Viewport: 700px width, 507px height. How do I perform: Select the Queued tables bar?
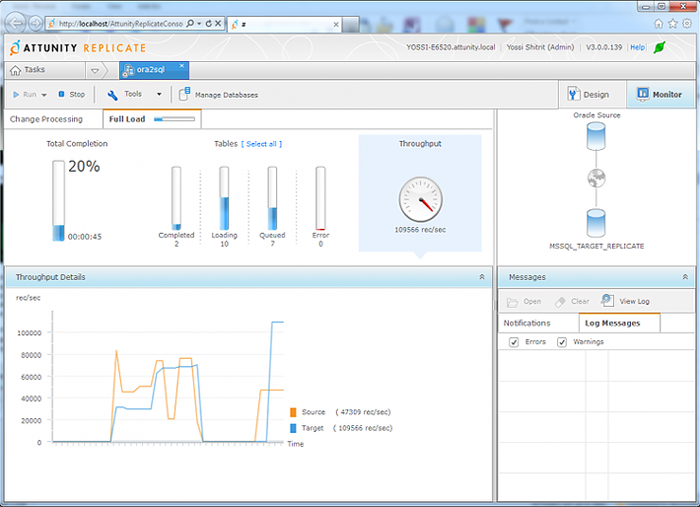tap(272, 199)
